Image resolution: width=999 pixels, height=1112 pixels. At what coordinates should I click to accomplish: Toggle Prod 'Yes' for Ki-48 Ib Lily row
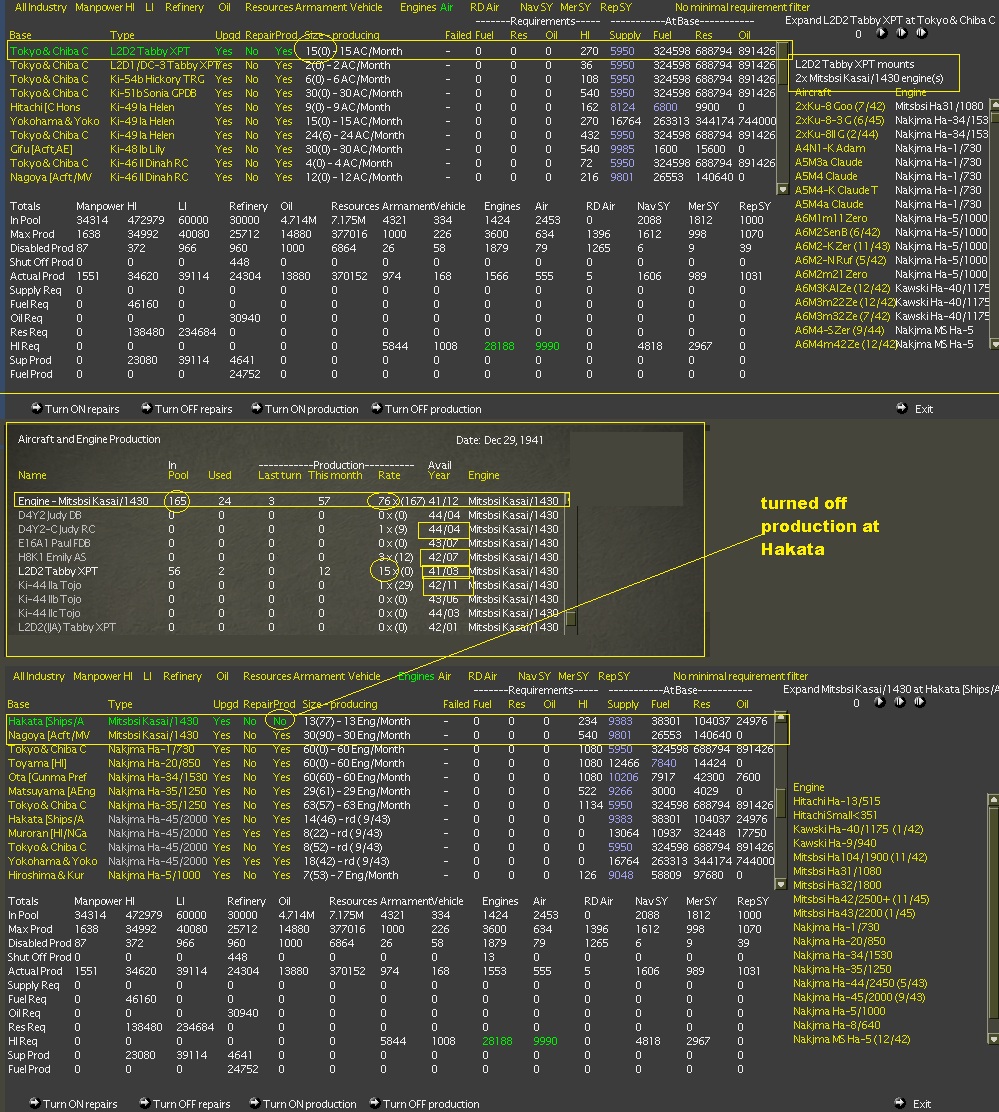coord(283,149)
